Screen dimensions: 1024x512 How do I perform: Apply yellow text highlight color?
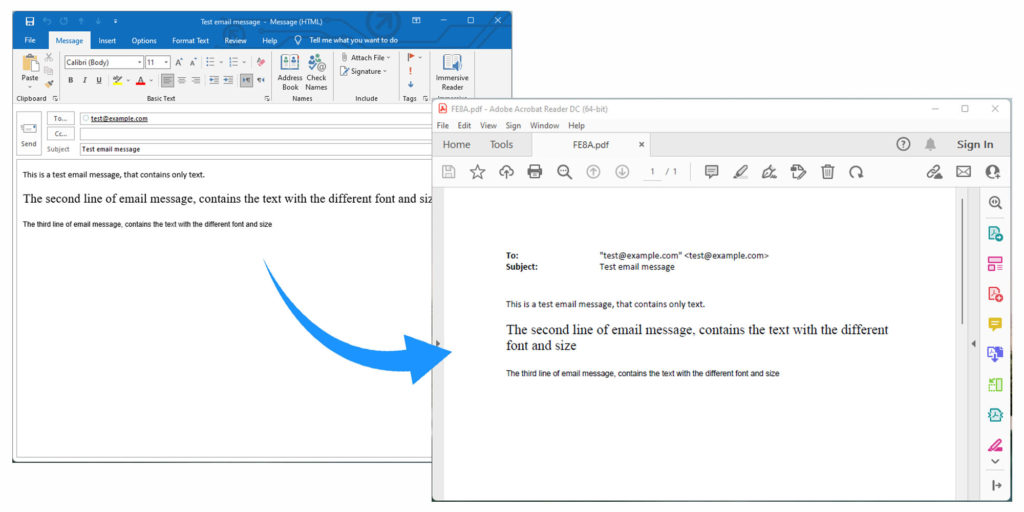click(x=117, y=80)
